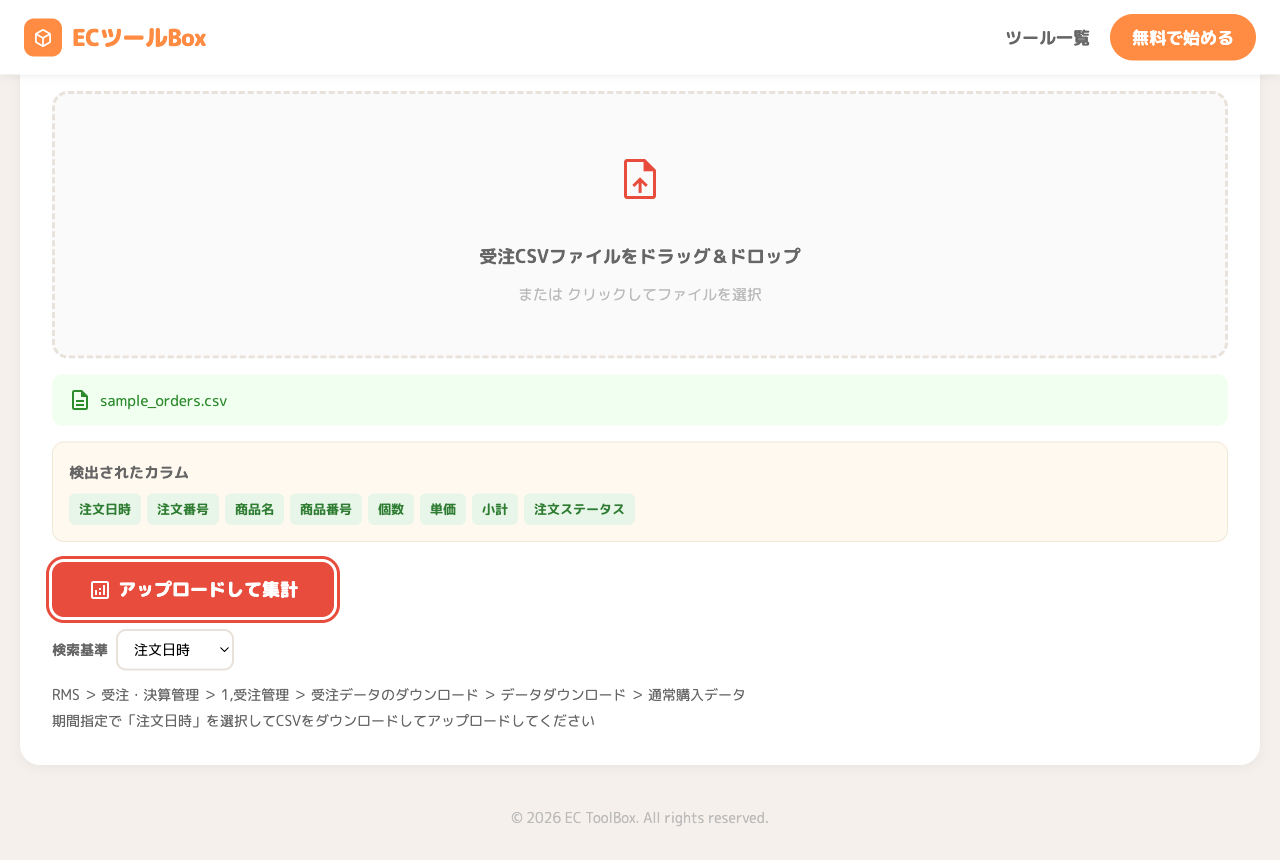The height and width of the screenshot is (860, 1280).
Task: Click the sample_orders.csv file name
Action: pyautogui.click(x=163, y=400)
